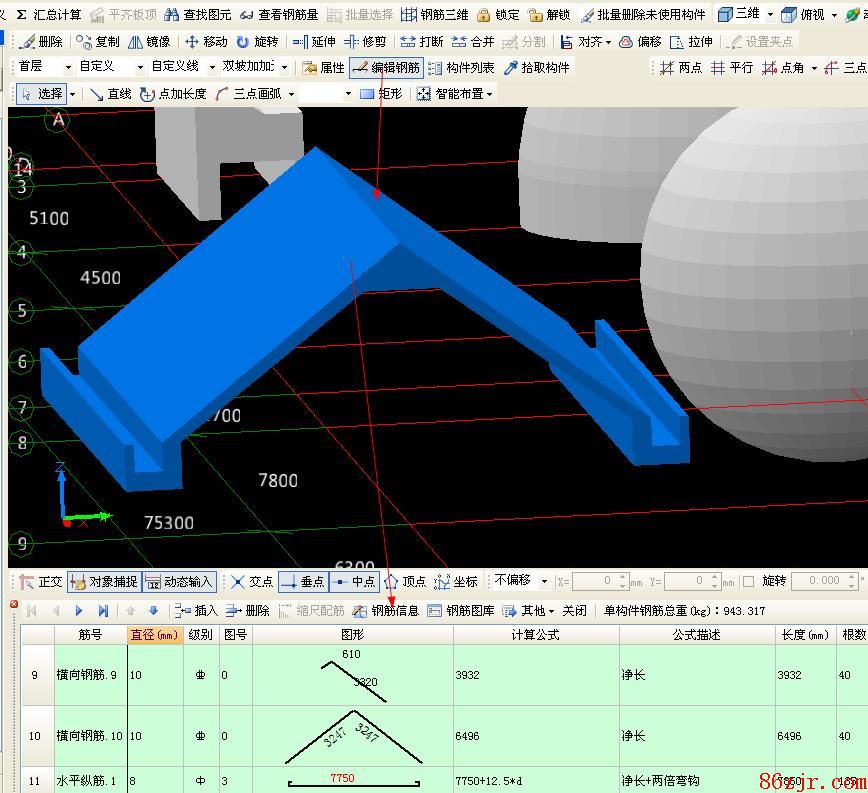Choose the 直线 line drawing tool
The image size is (868, 793).
[110, 94]
